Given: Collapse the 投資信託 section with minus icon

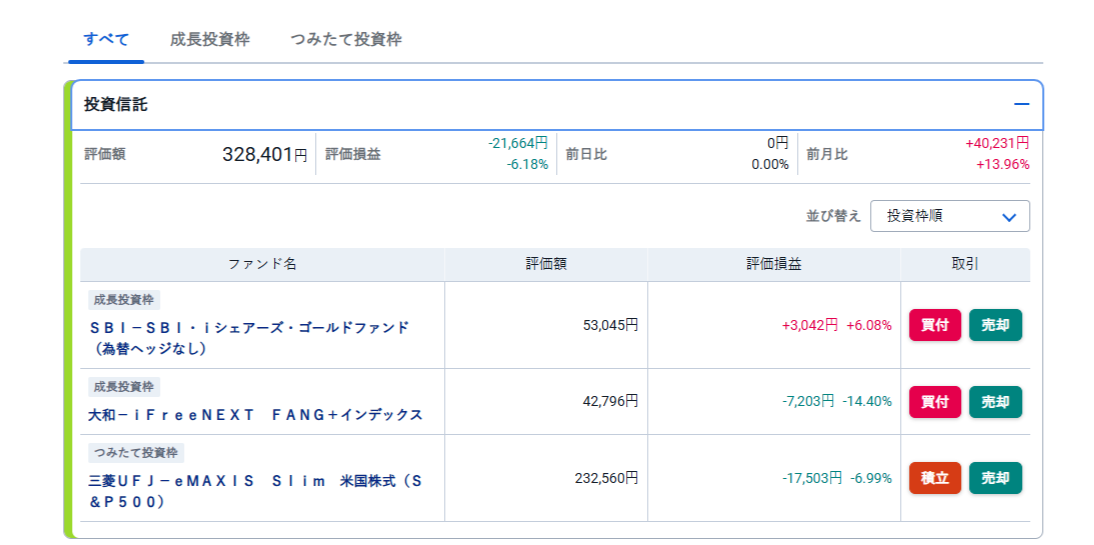Looking at the screenshot, I should tap(1021, 104).
